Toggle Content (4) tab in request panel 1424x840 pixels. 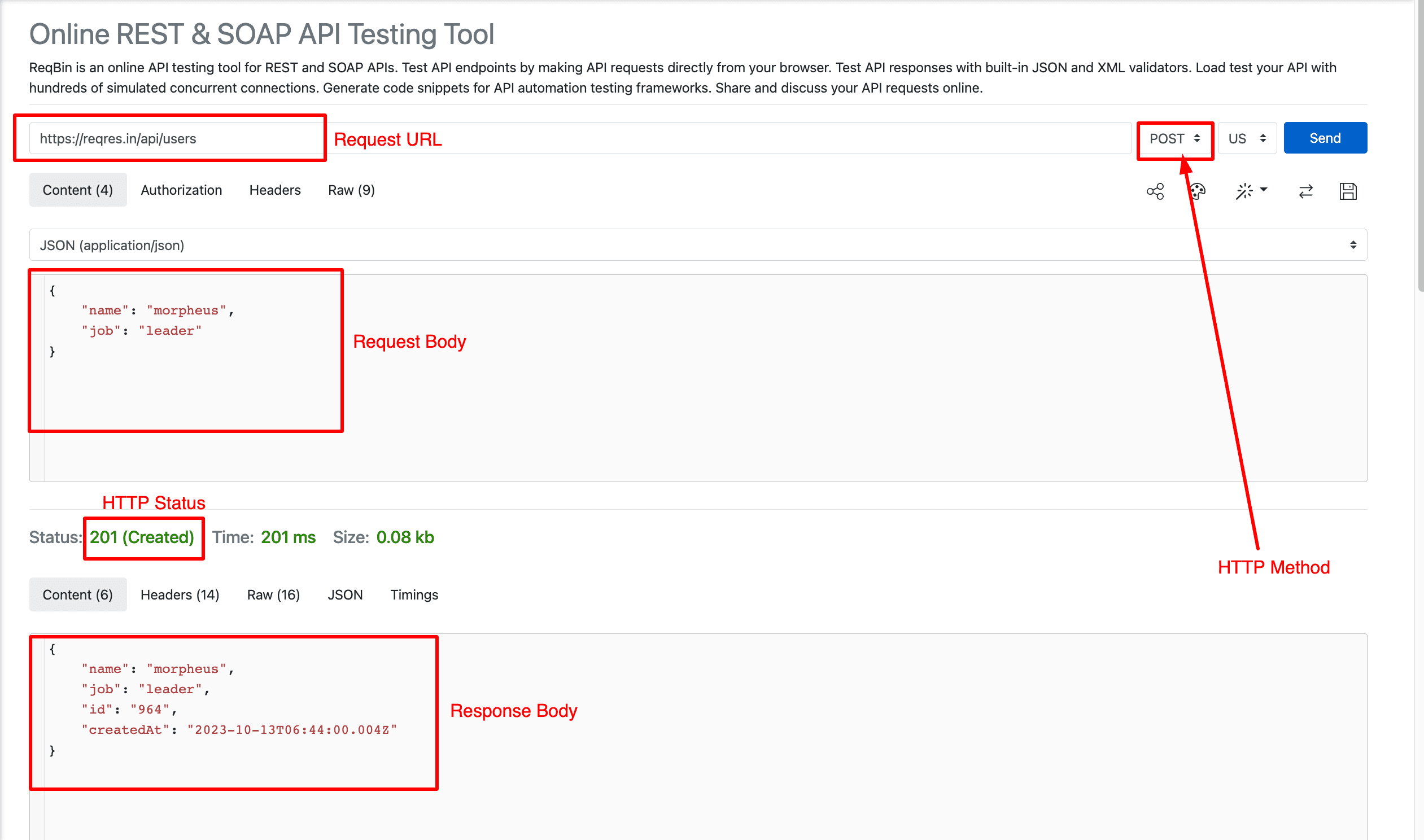pos(78,189)
